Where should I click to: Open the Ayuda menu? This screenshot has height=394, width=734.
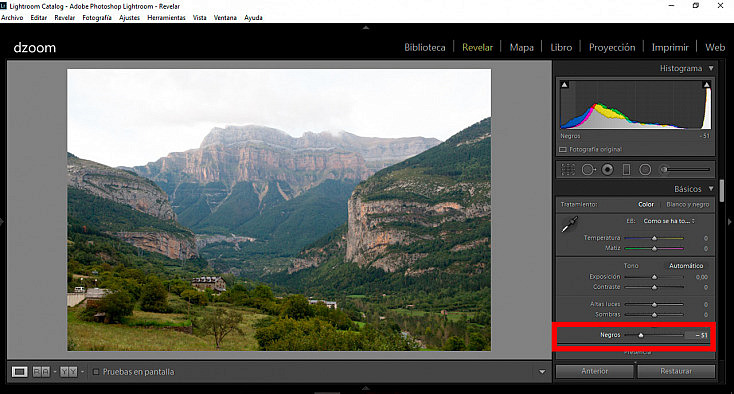coord(253,18)
